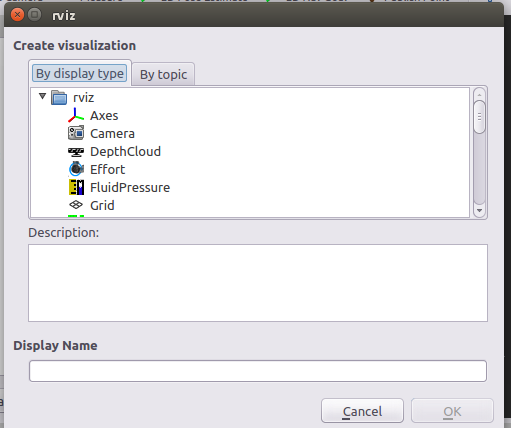
Task: Choose the Axes row label
Action: coord(104,116)
